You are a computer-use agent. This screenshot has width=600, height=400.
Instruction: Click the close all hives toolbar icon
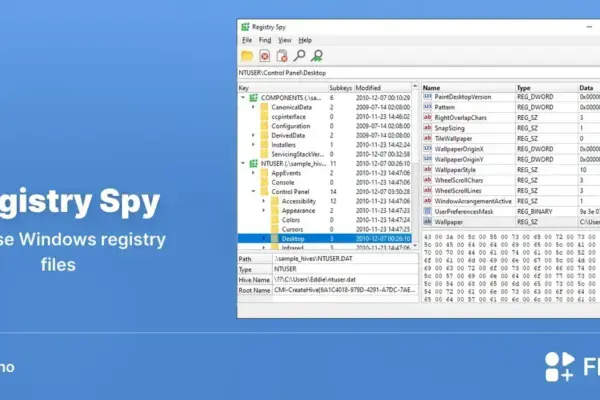click(282, 56)
